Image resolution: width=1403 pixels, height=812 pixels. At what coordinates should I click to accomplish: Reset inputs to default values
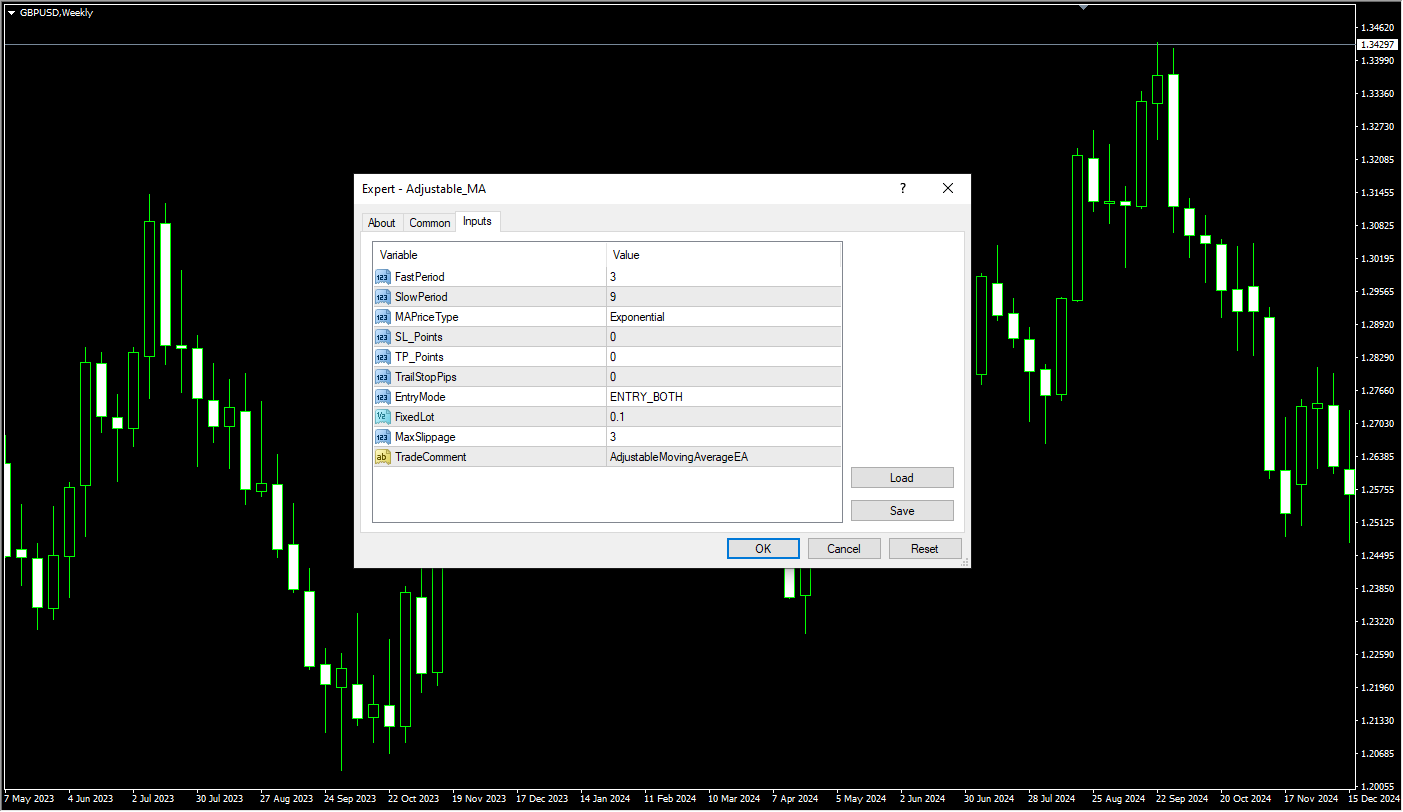[x=924, y=549]
